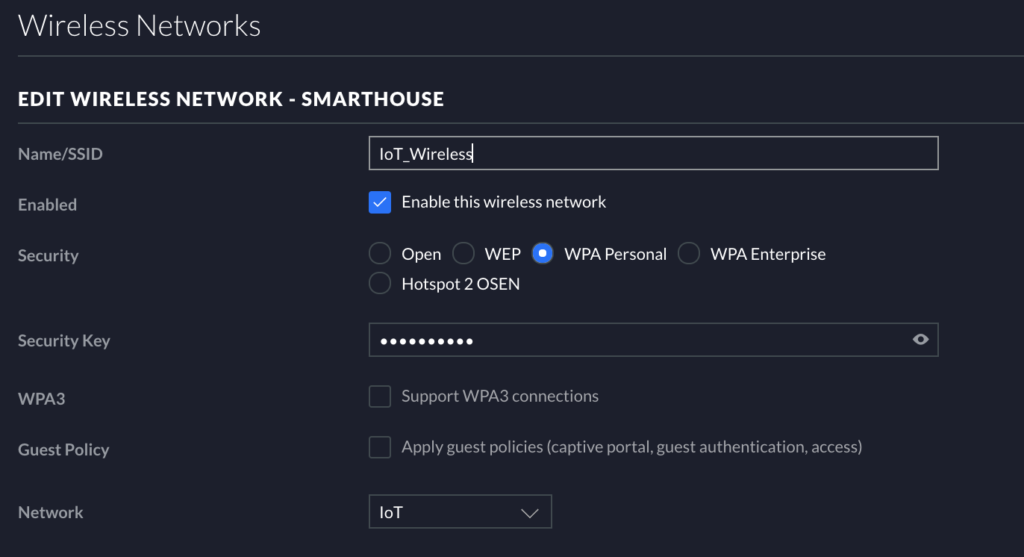Pick the Hotspot 2 OSEN option
The height and width of the screenshot is (557, 1024).
click(380, 284)
